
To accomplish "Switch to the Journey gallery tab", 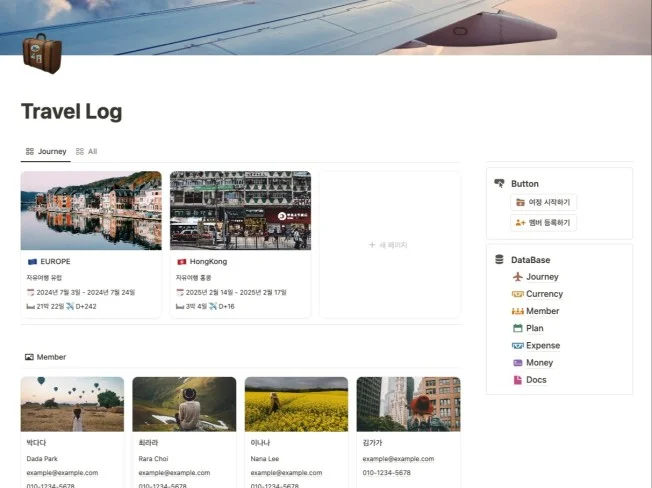I will click(45, 152).
